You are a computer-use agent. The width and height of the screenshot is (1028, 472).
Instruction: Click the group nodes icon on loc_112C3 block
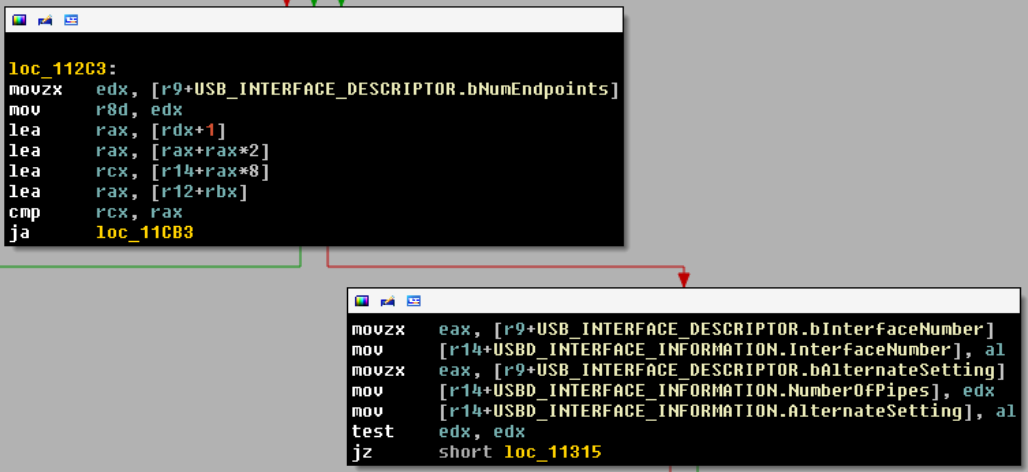71,19
